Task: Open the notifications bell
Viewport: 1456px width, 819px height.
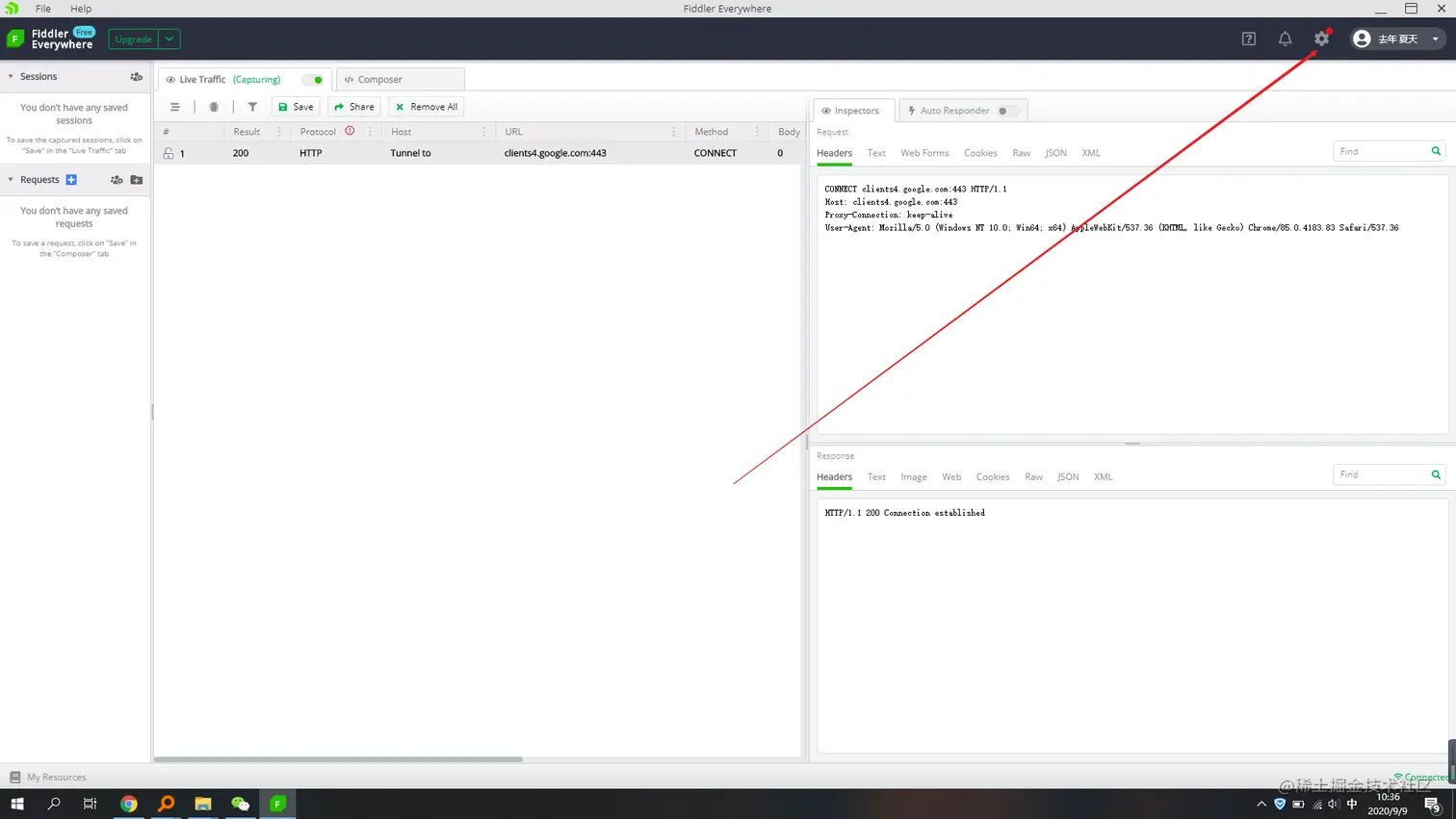Action: tap(1285, 38)
